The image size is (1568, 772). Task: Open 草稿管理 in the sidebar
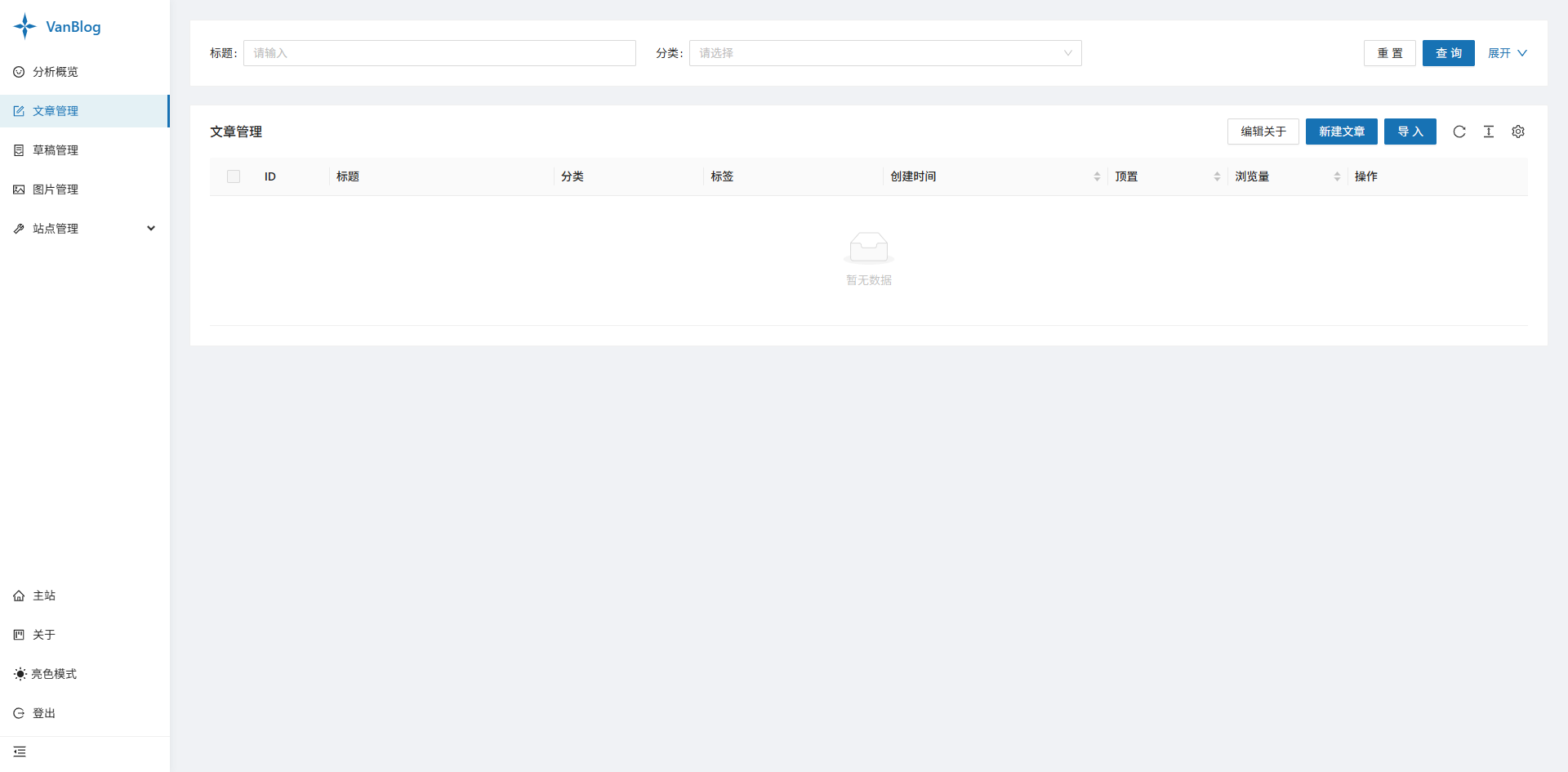coord(85,150)
